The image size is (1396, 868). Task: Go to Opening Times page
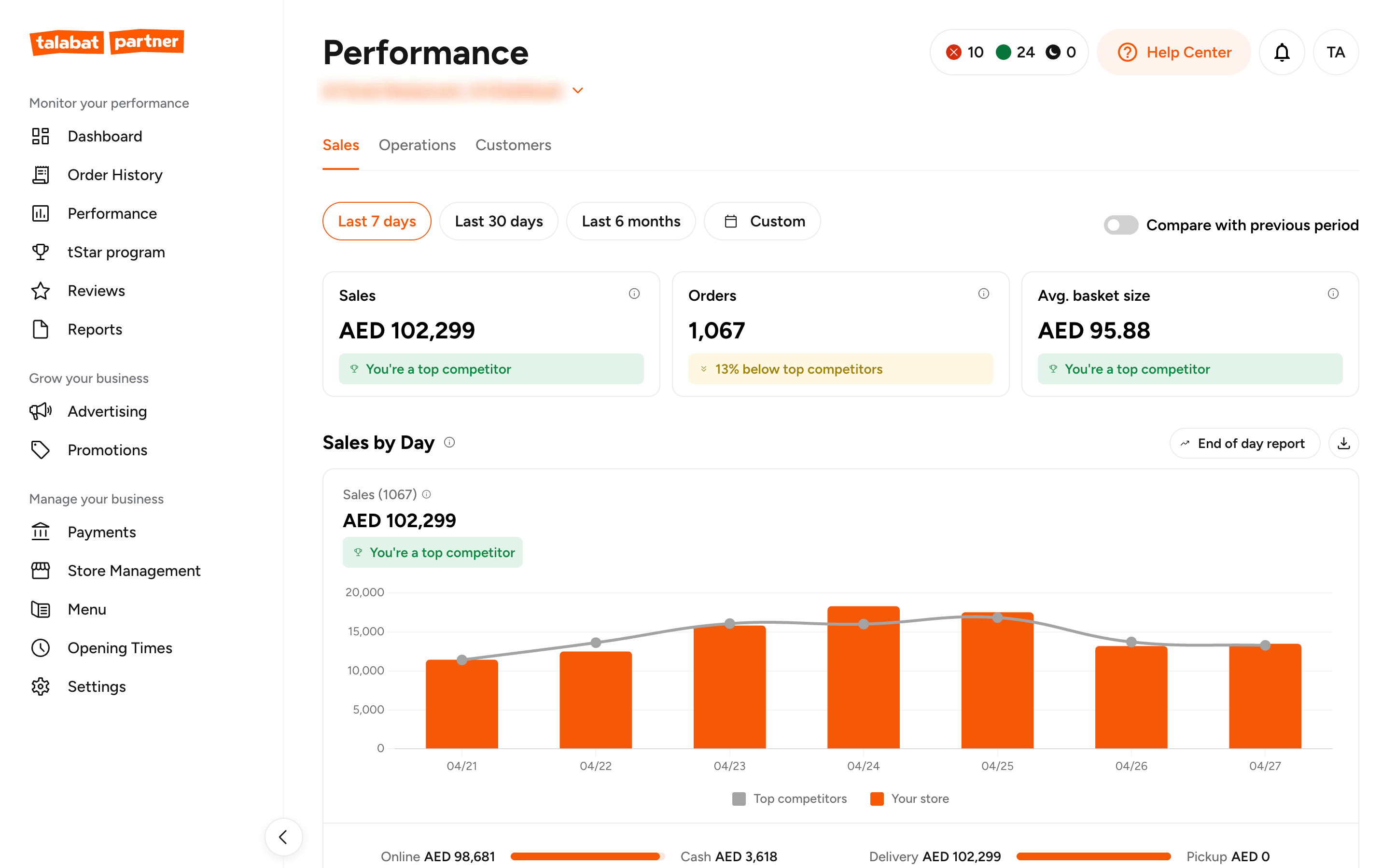click(119, 647)
